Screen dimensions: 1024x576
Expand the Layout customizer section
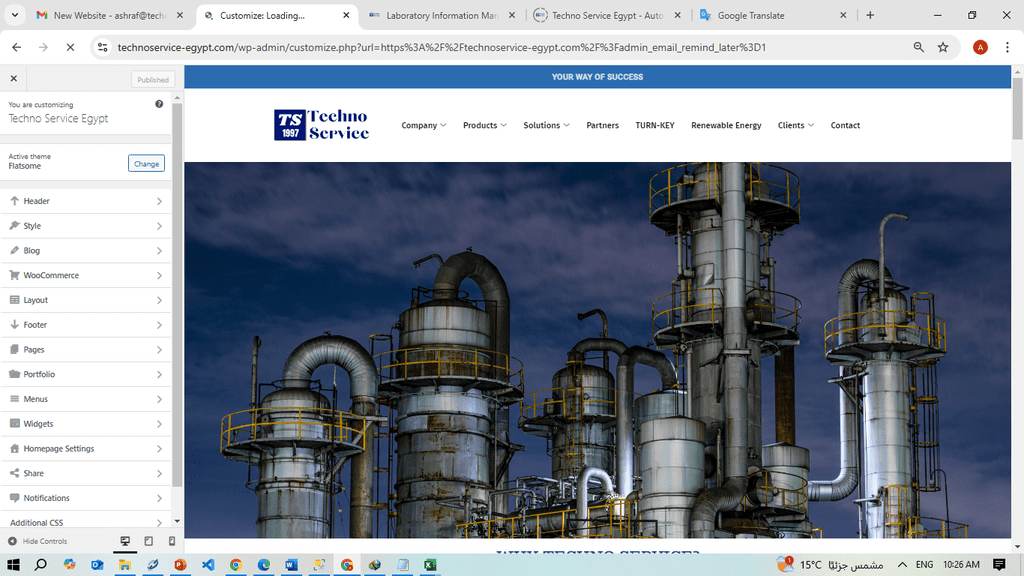point(86,300)
